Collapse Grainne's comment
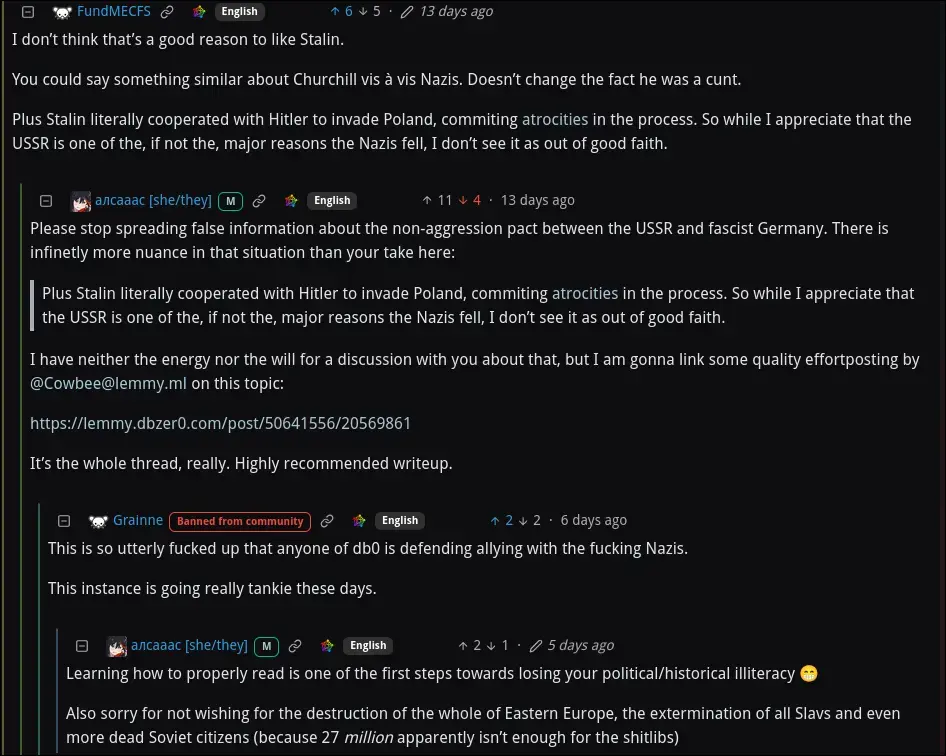The image size is (946, 756). point(65,520)
